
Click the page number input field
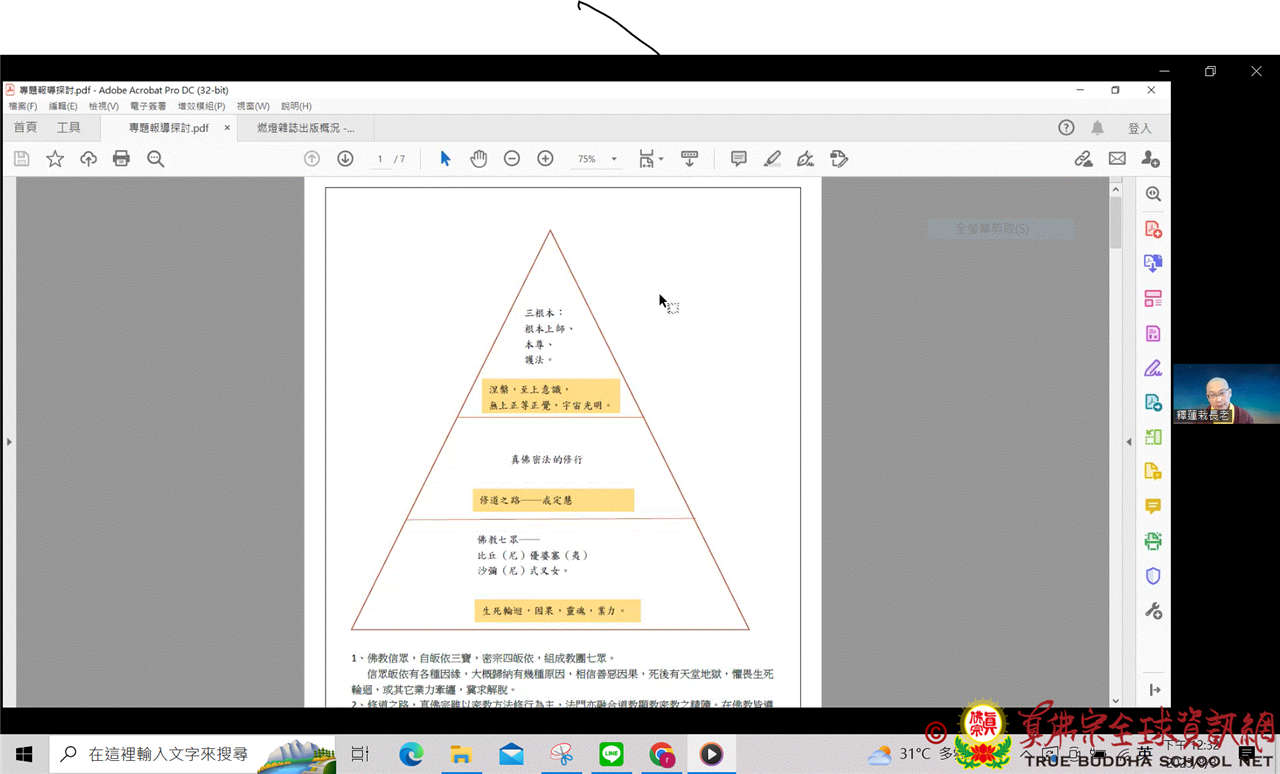click(x=380, y=160)
